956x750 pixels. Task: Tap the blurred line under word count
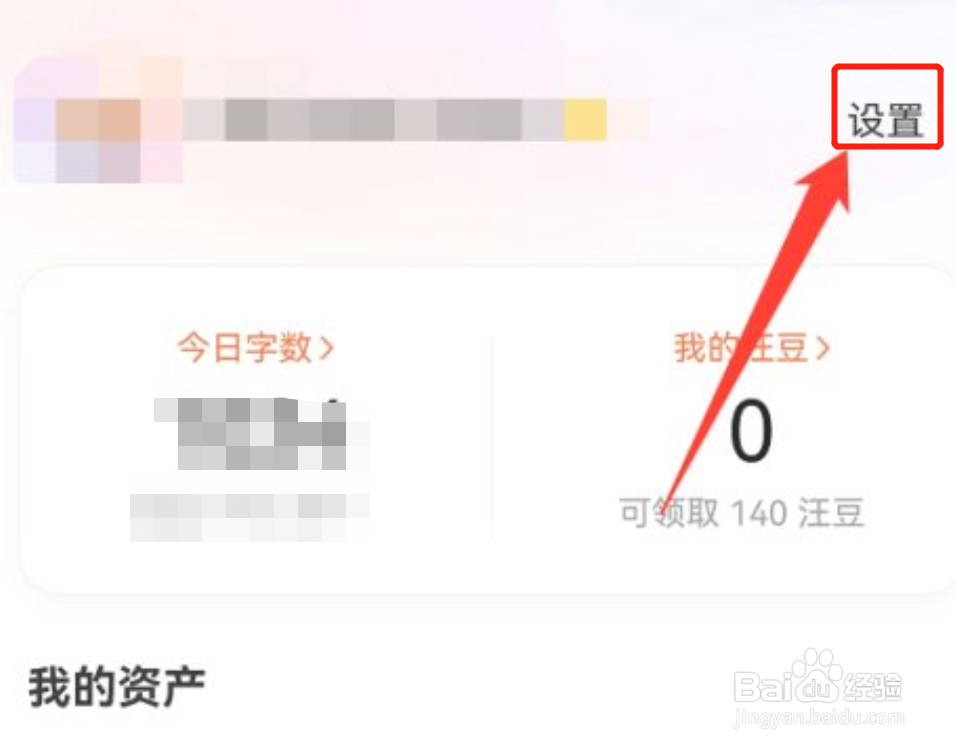[x=250, y=518]
